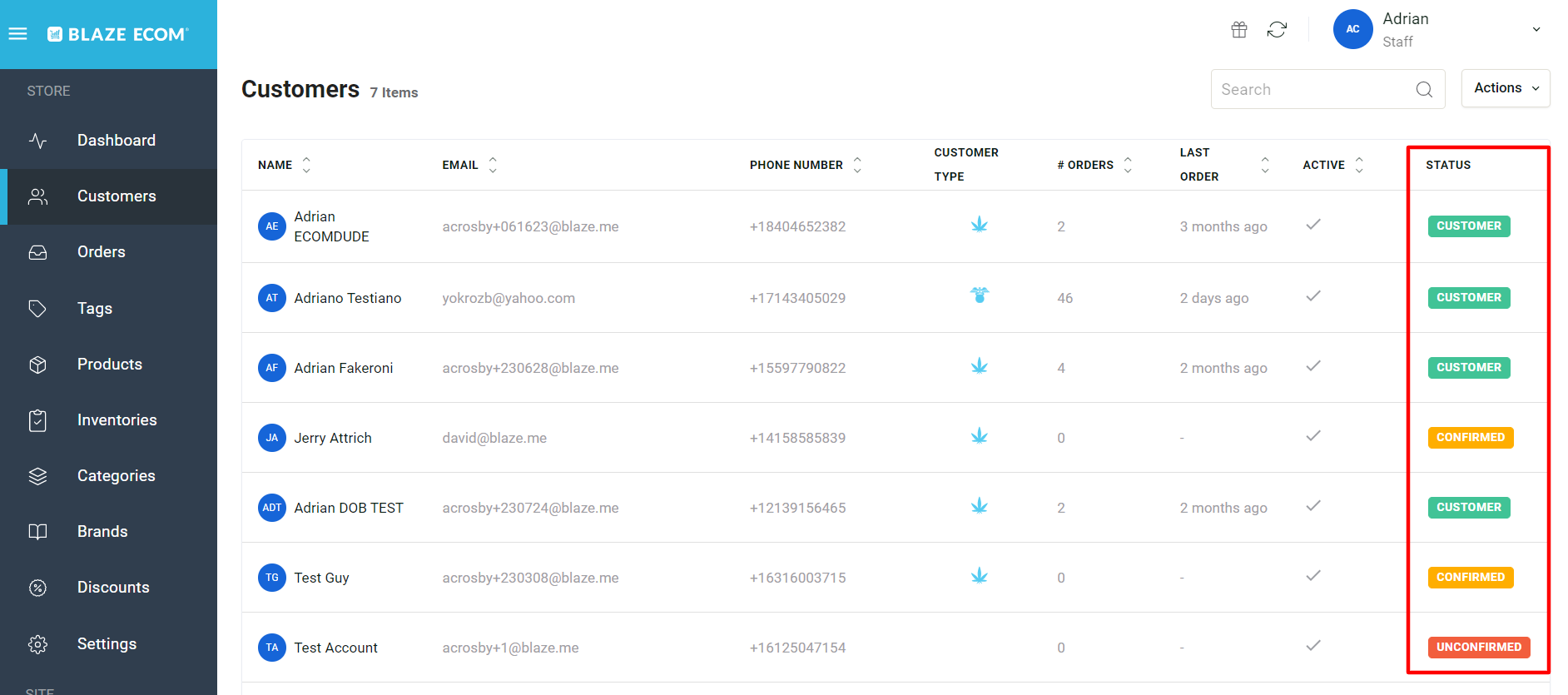Viewport: 1568px width, 695px height.
Task: Open customer Adrian Fakeroni
Action: coord(344,368)
